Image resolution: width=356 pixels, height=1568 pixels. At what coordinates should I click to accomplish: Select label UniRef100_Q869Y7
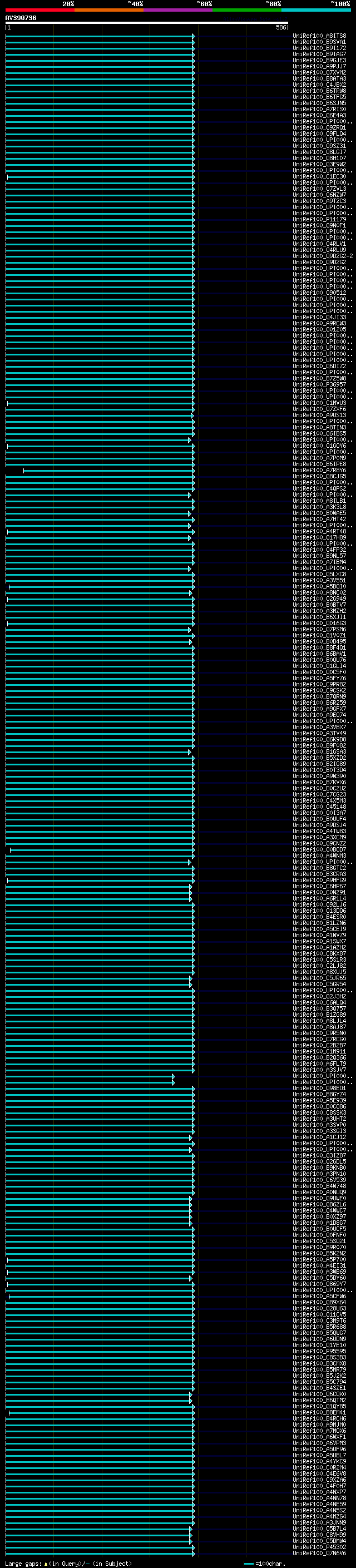[319, 1285]
